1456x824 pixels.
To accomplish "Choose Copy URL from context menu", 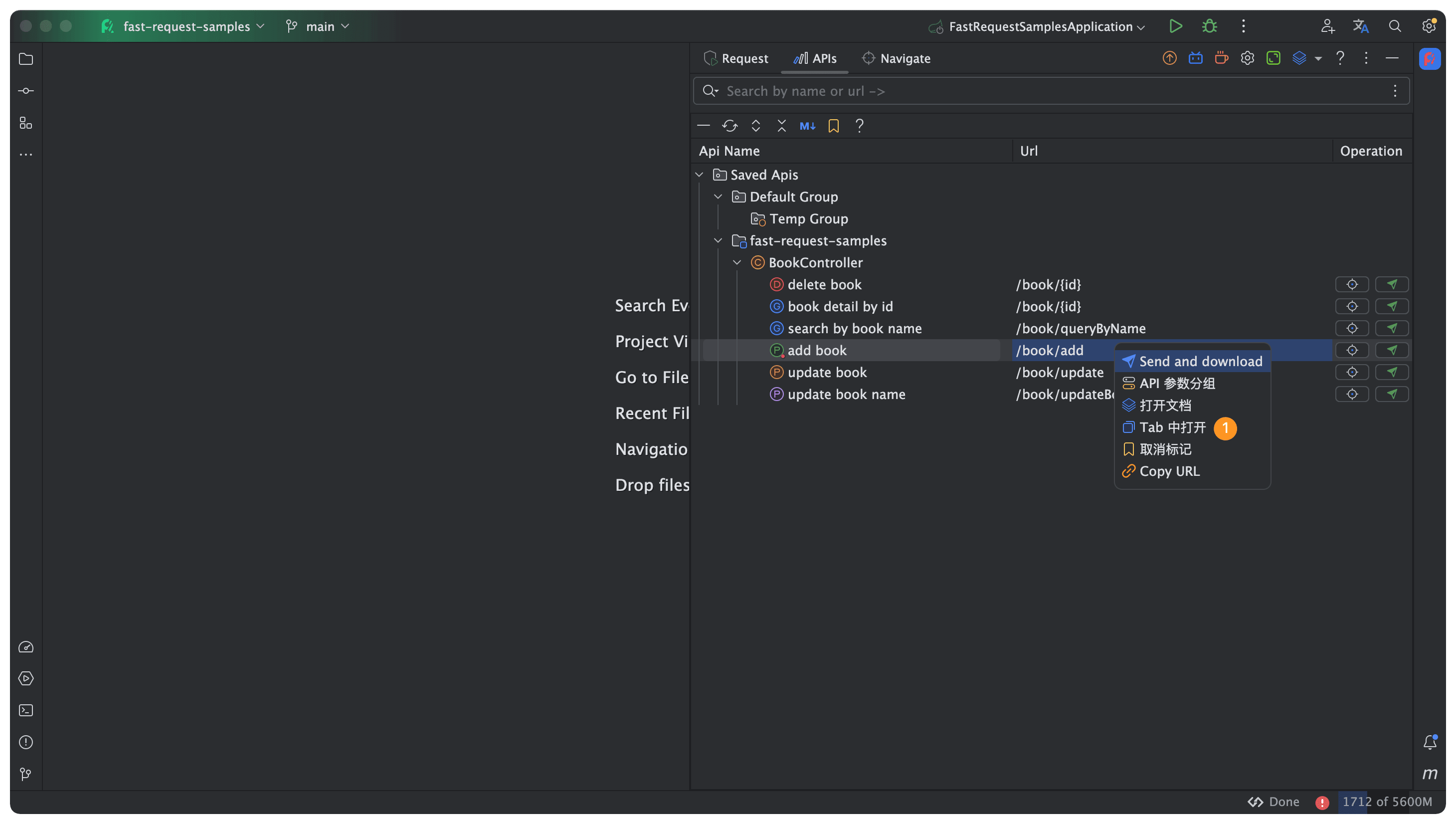I will pyautogui.click(x=1169, y=471).
